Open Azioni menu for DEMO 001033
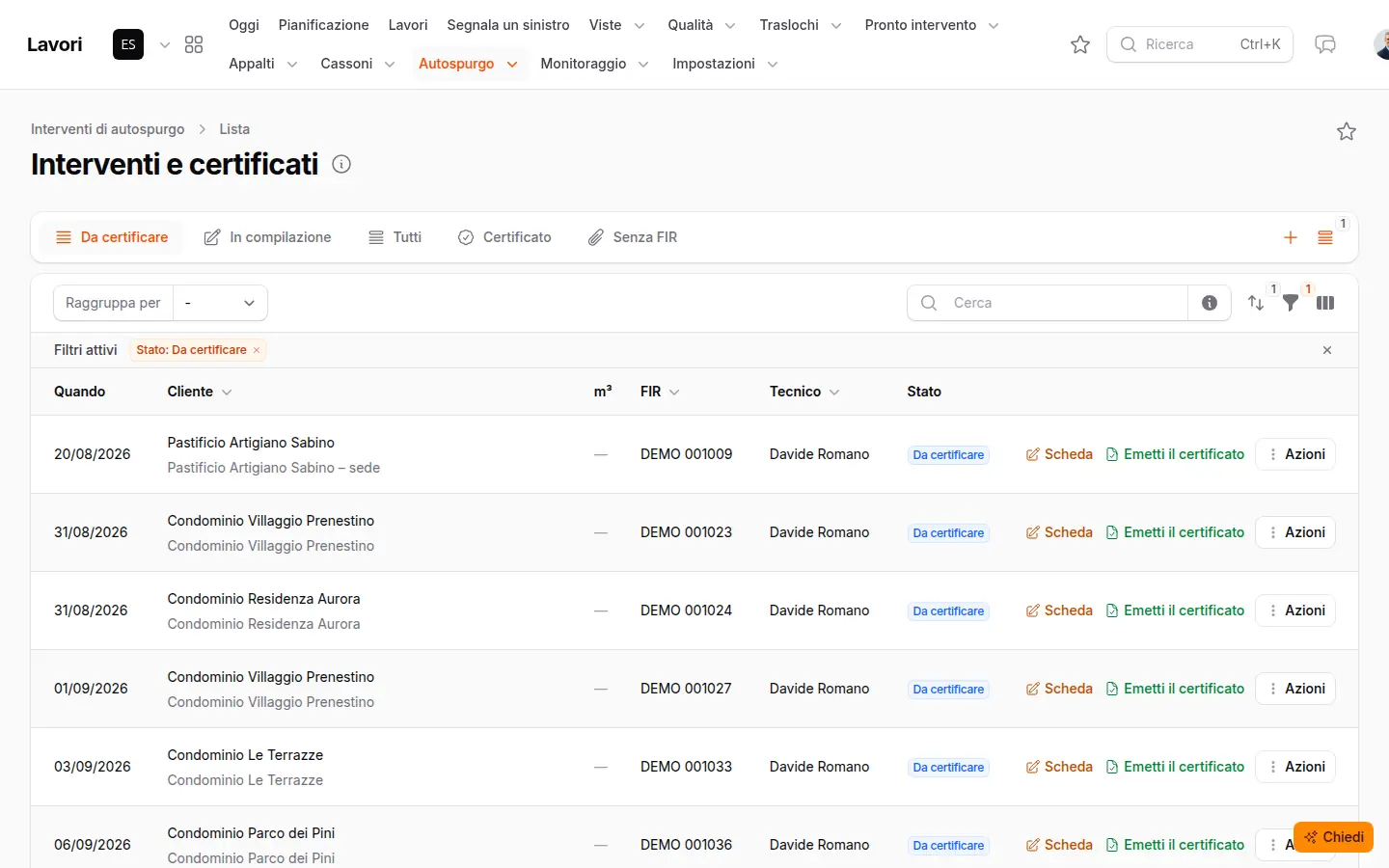The height and width of the screenshot is (868, 1389). [x=1295, y=767]
